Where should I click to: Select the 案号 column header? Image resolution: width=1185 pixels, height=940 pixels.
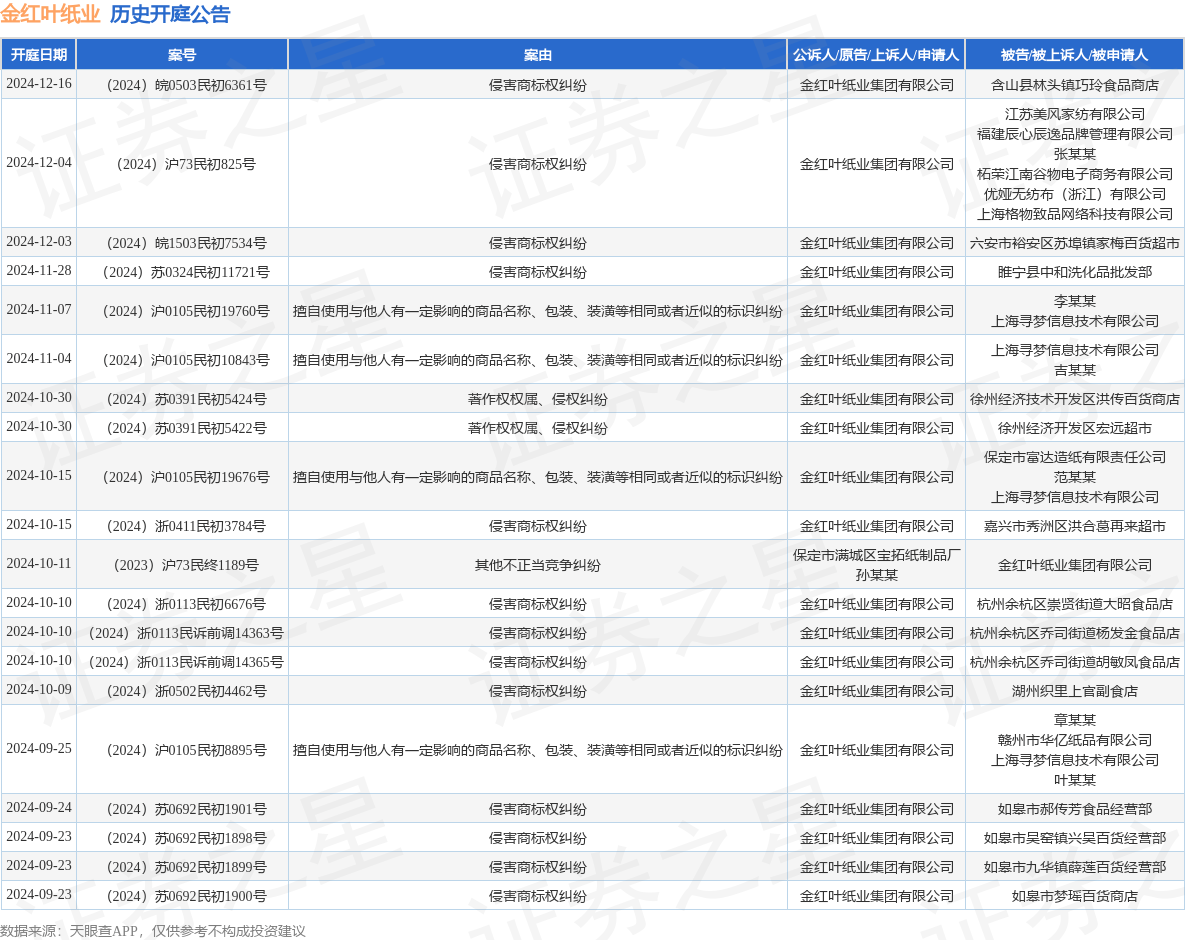(182, 55)
